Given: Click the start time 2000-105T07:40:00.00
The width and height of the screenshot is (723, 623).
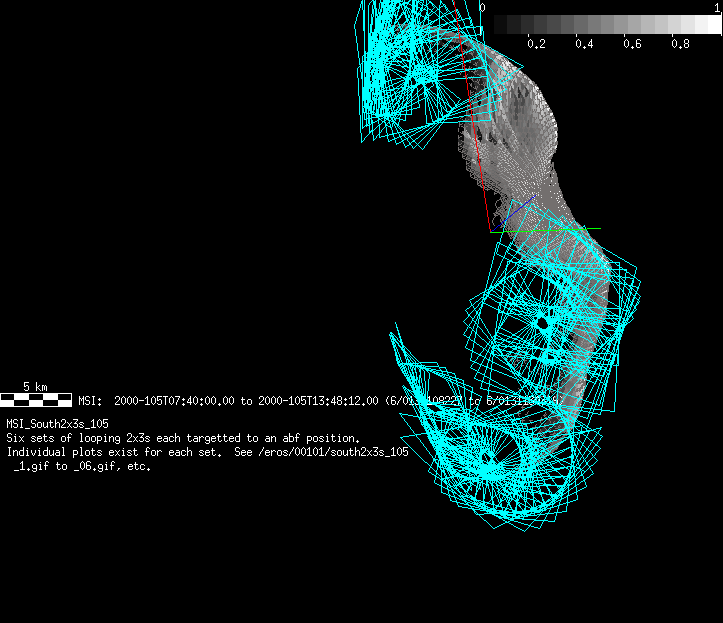Looking at the screenshot, I should point(174,401).
